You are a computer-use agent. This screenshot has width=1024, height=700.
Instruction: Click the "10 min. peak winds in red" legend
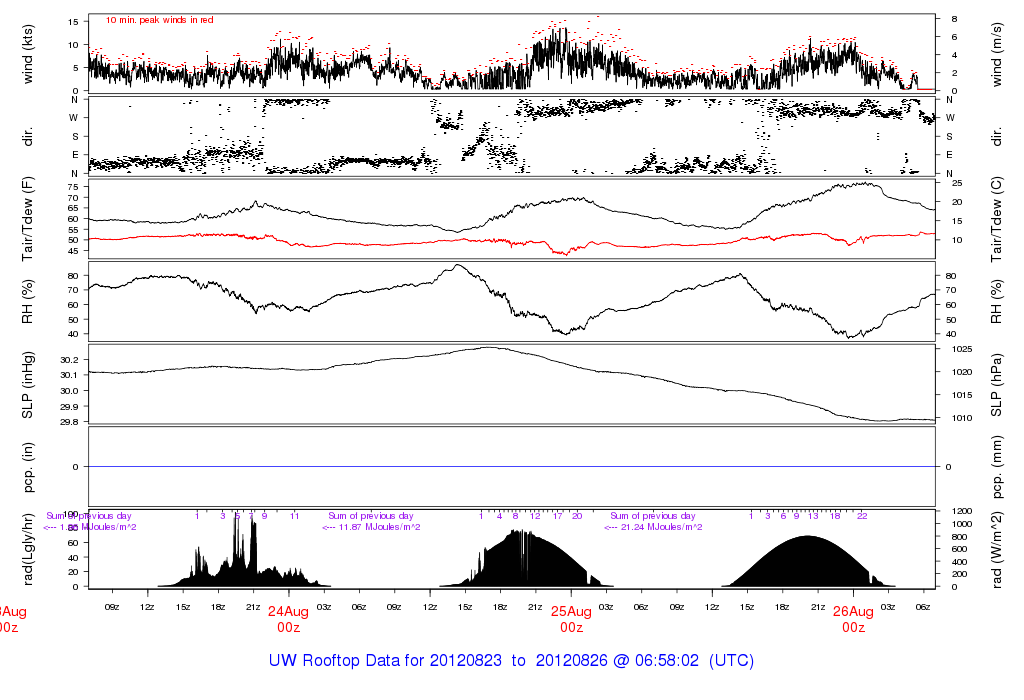click(x=159, y=20)
